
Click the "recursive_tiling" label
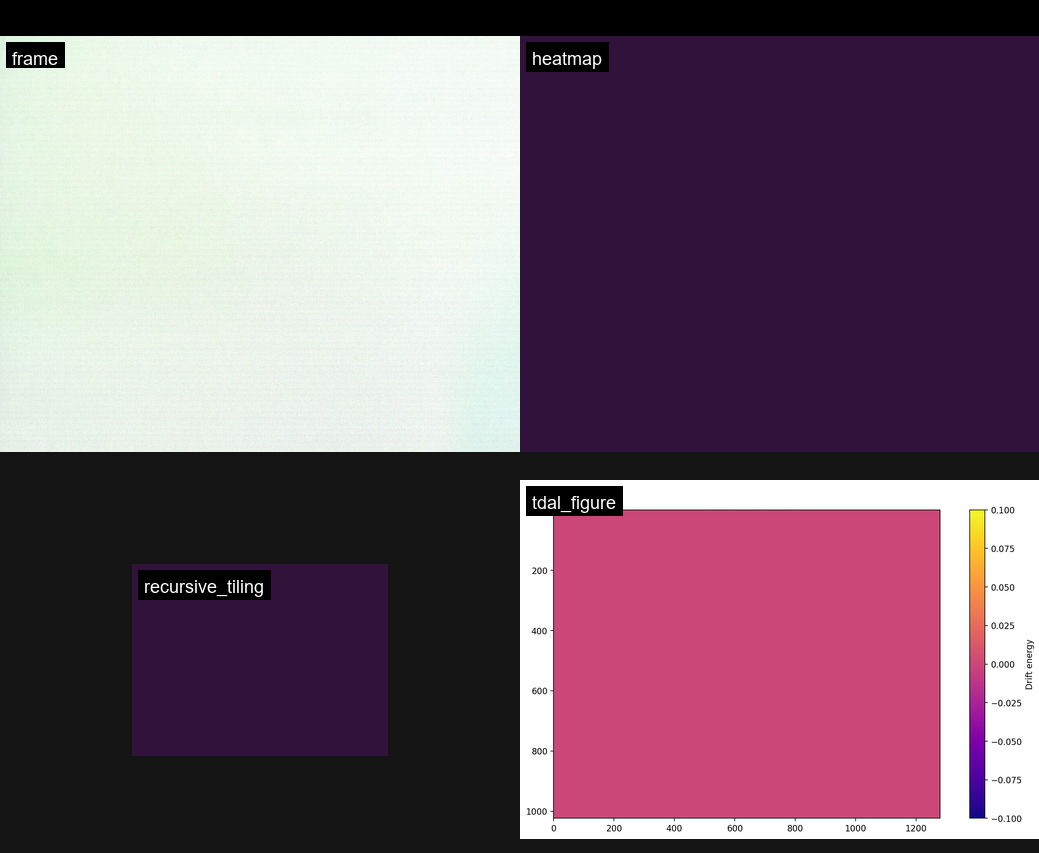(203, 586)
